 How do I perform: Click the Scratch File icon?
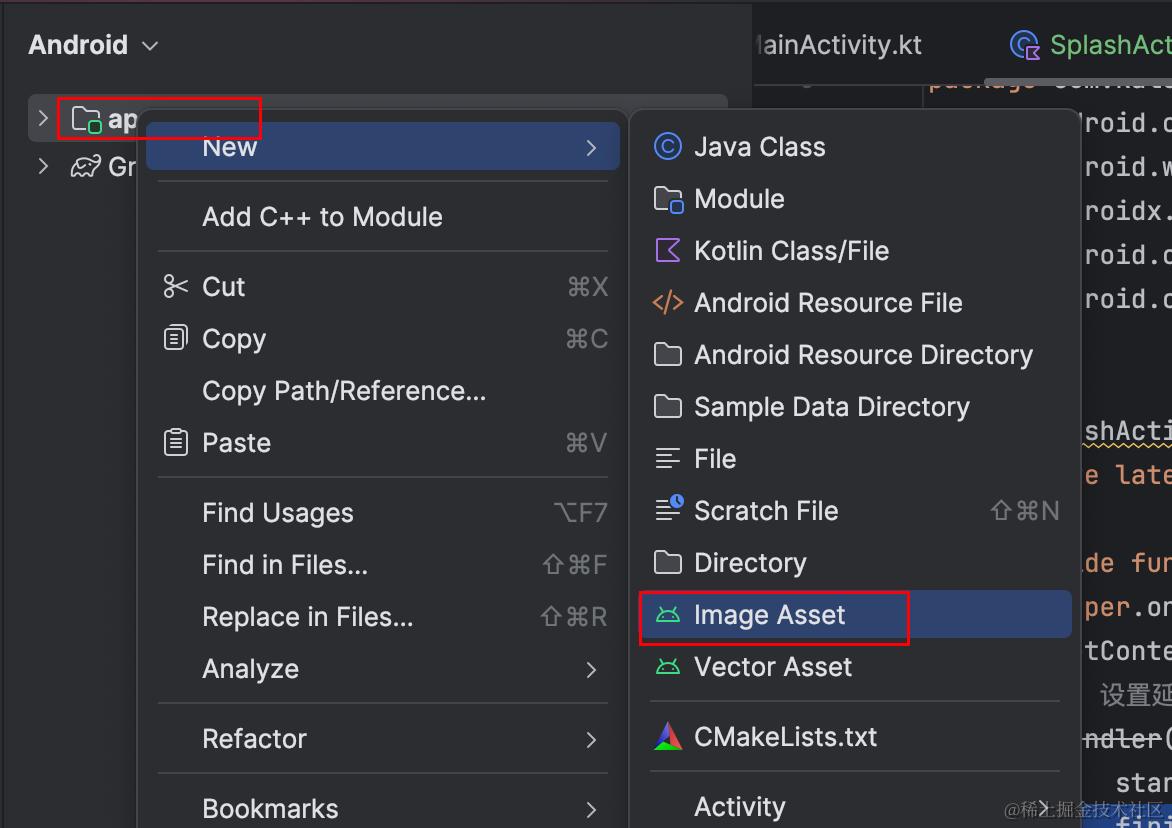[x=667, y=510]
